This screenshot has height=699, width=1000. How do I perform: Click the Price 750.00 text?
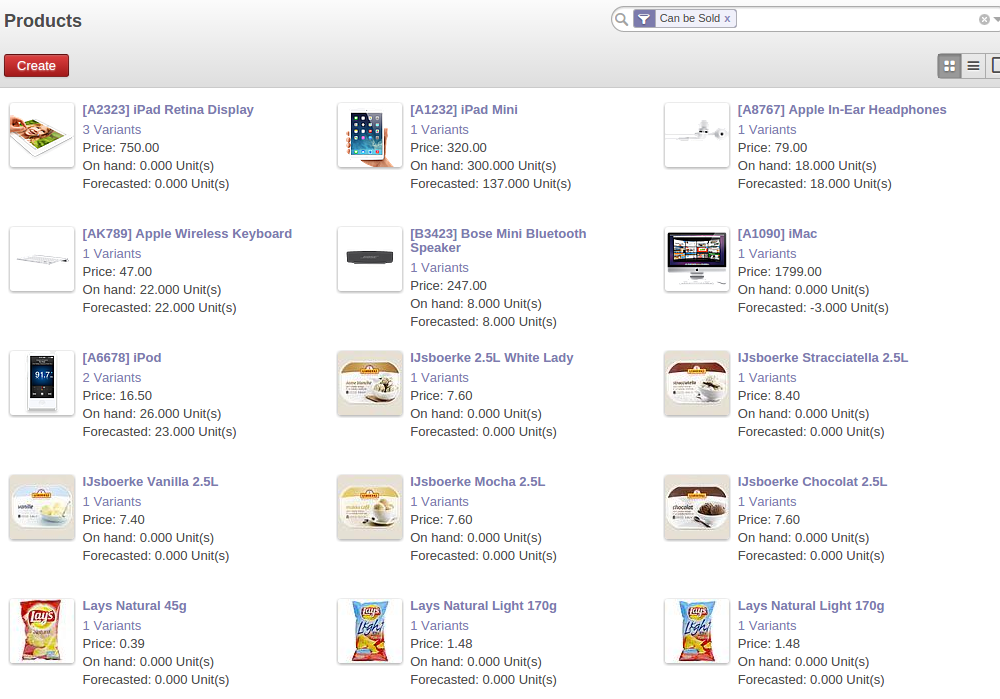pos(121,147)
